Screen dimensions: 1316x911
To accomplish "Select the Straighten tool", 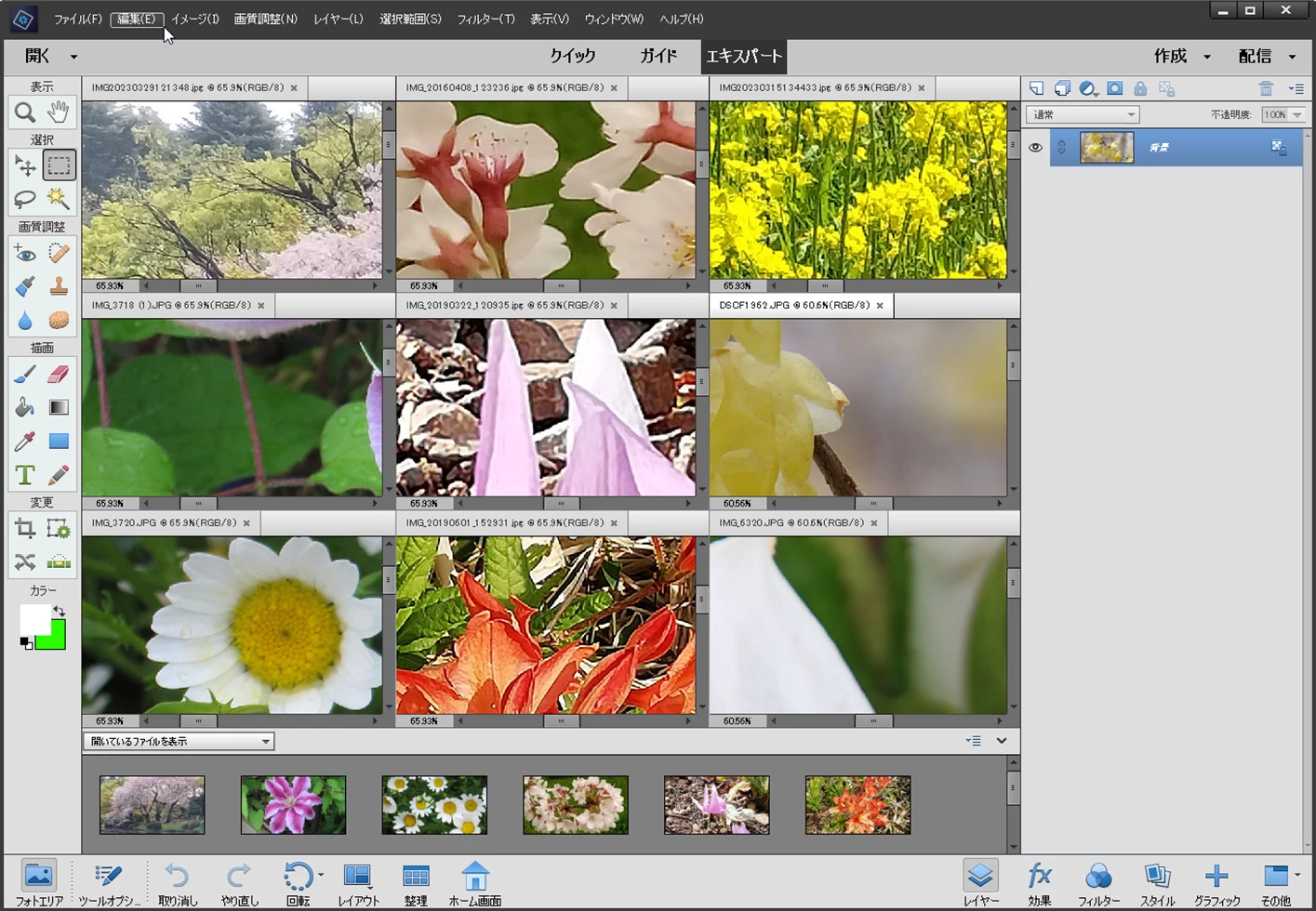I will coord(59,562).
